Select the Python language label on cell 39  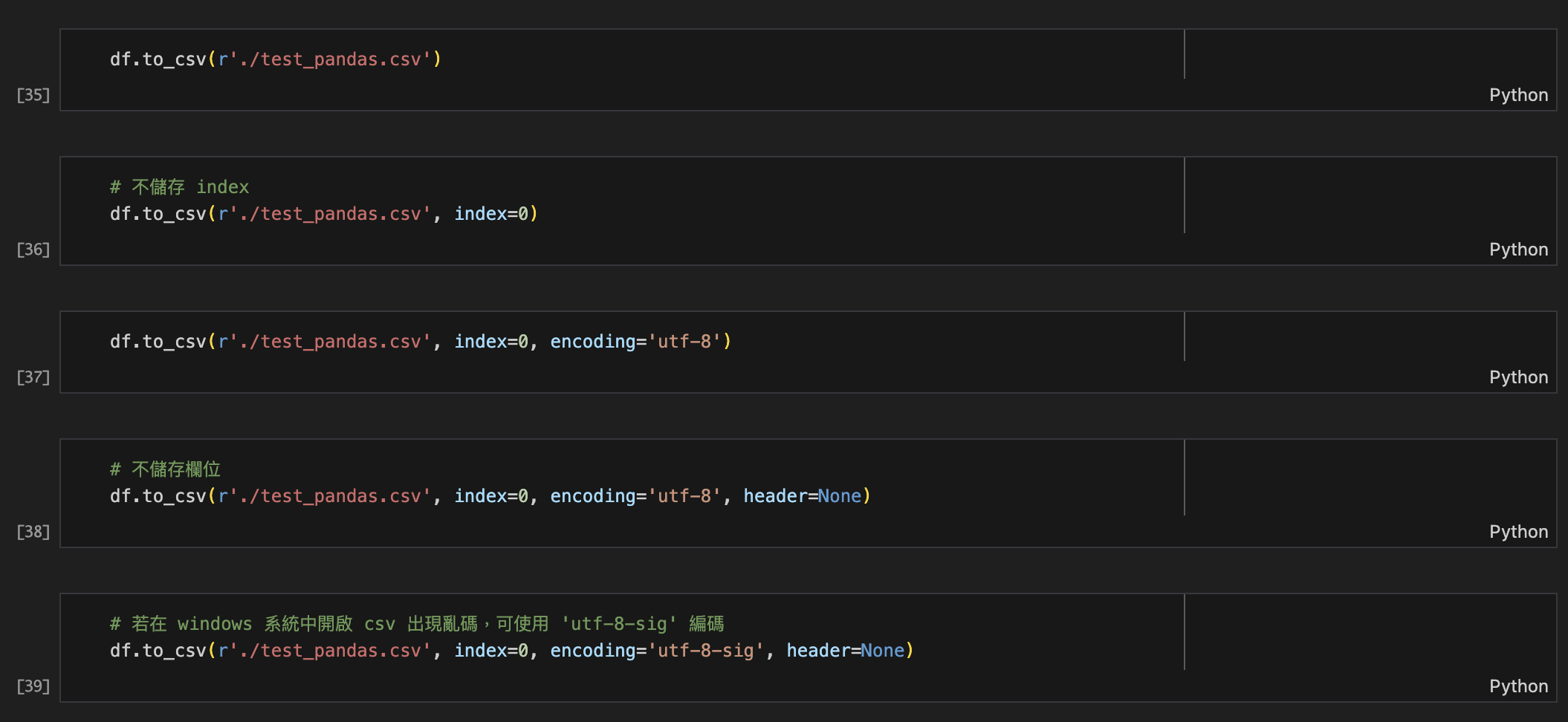(1518, 686)
